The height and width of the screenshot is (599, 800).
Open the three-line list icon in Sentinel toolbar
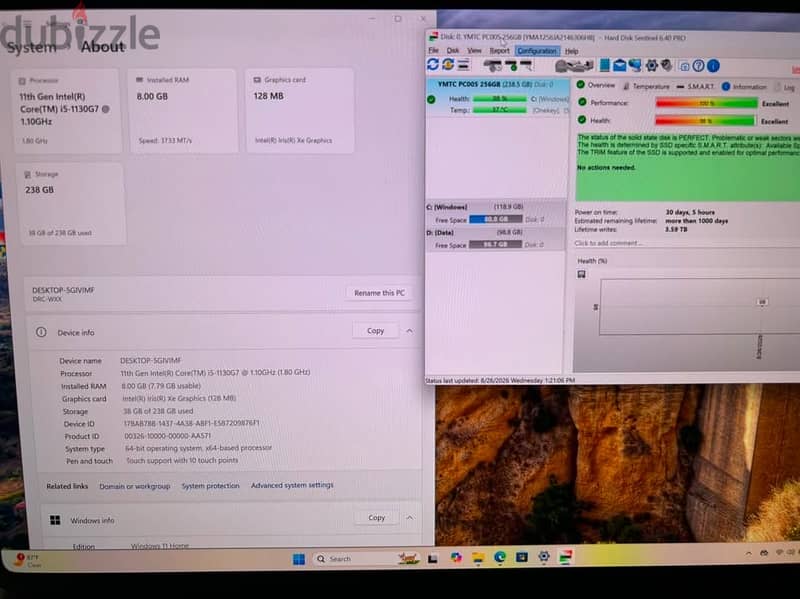[463, 65]
